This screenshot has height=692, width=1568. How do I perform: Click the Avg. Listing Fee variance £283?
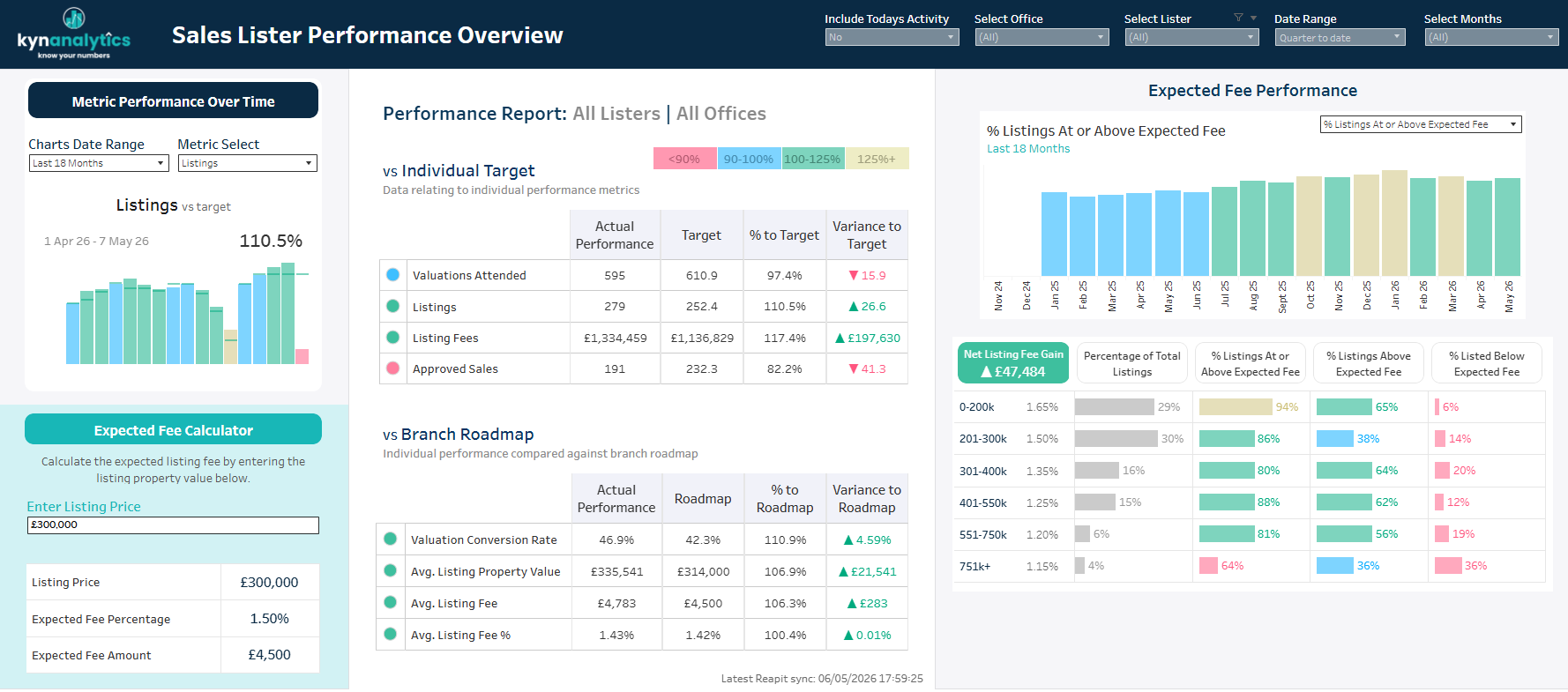867,603
